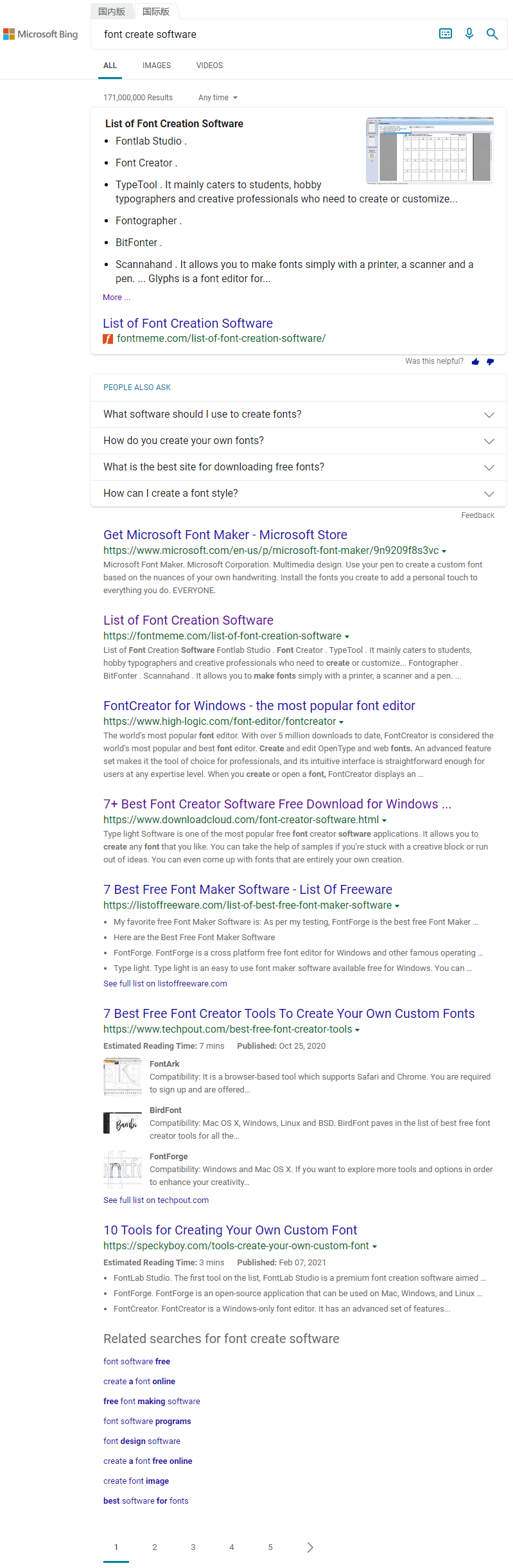Open FontArk thumbnail image
This screenshot has height=1568, width=513.
[123, 1076]
